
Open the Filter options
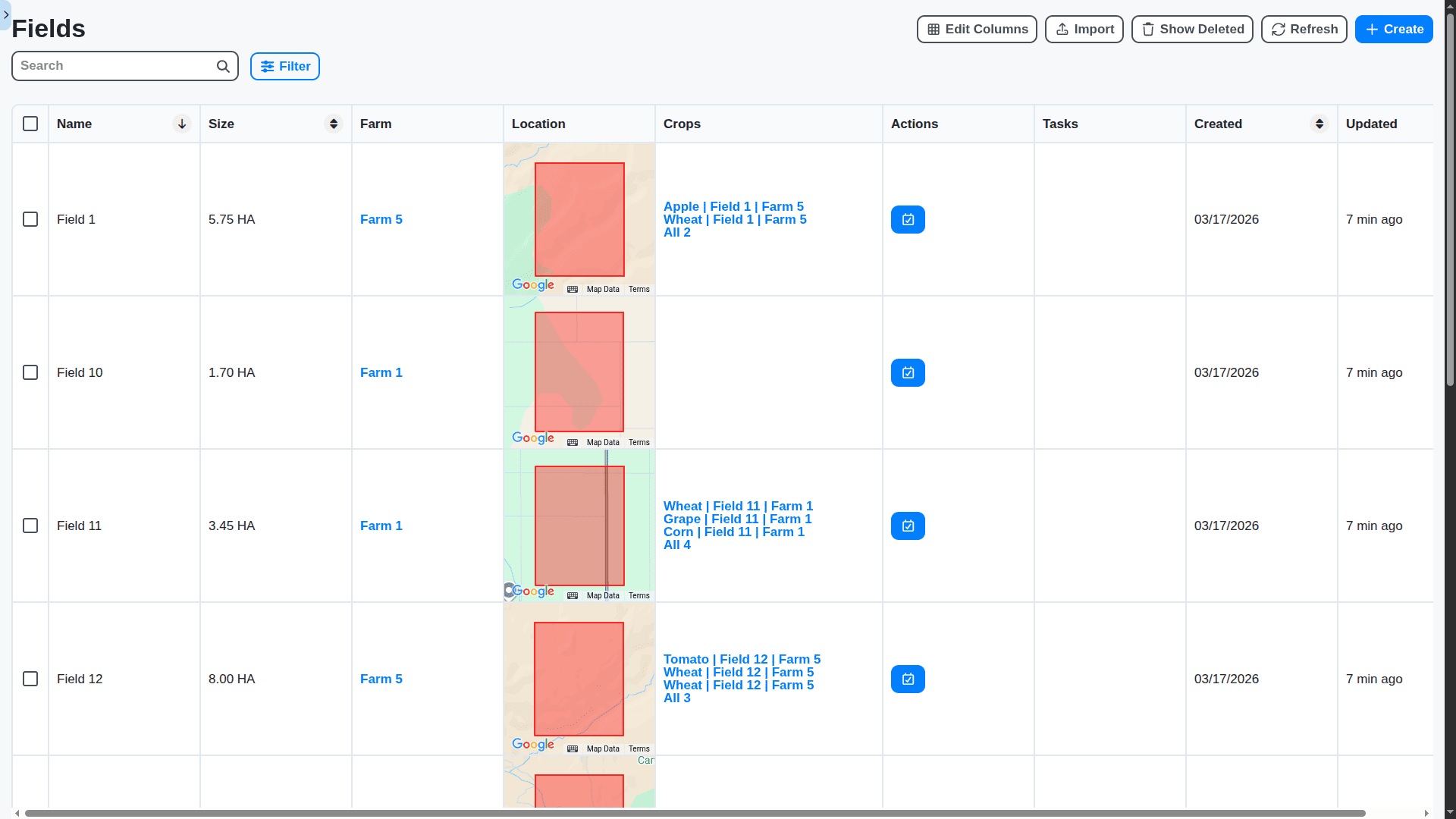[x=285, y=67]
